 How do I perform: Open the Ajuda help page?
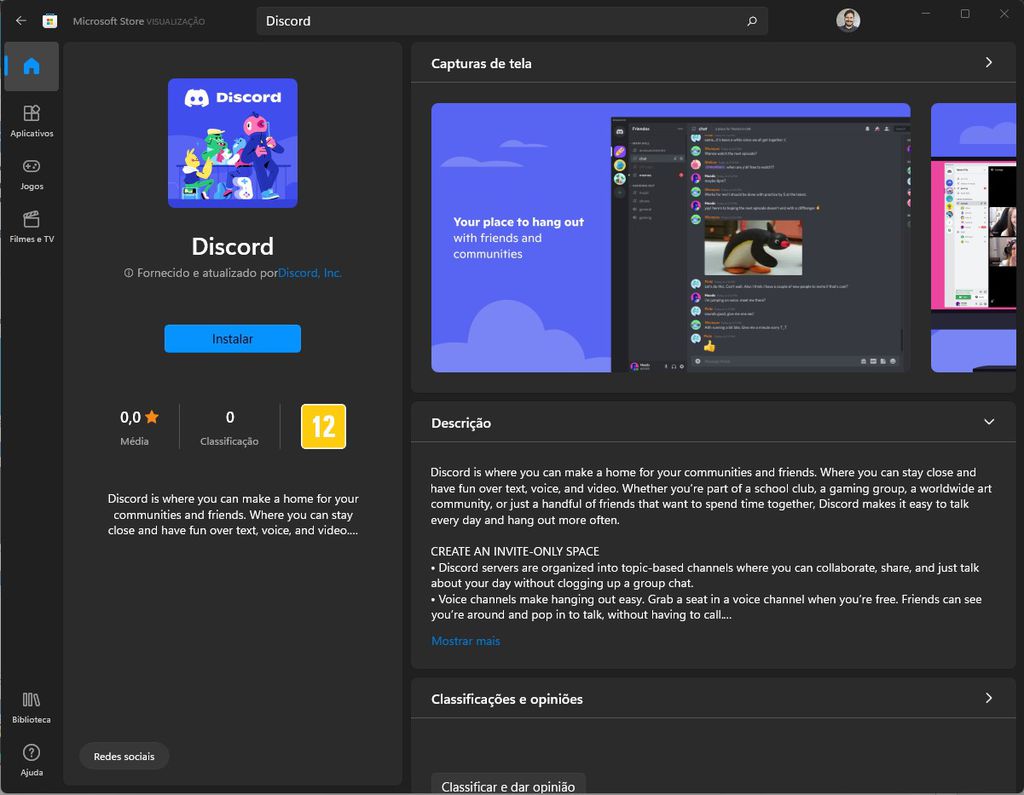(31, 761)
